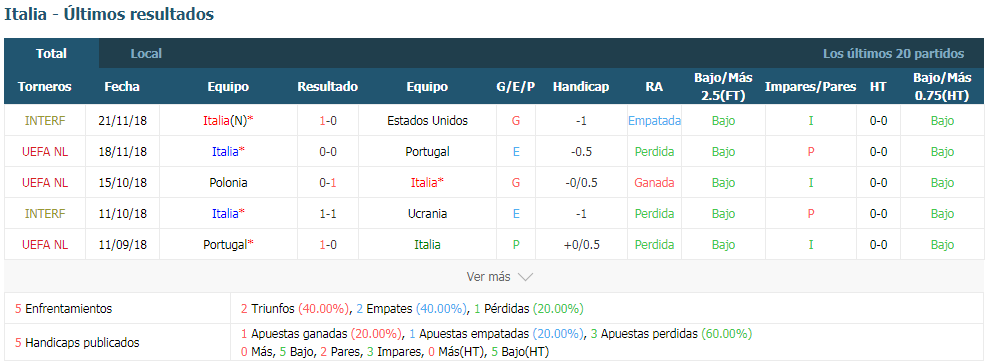
Task: Switch to the Local tab
Action: click(x=146, y=54)
